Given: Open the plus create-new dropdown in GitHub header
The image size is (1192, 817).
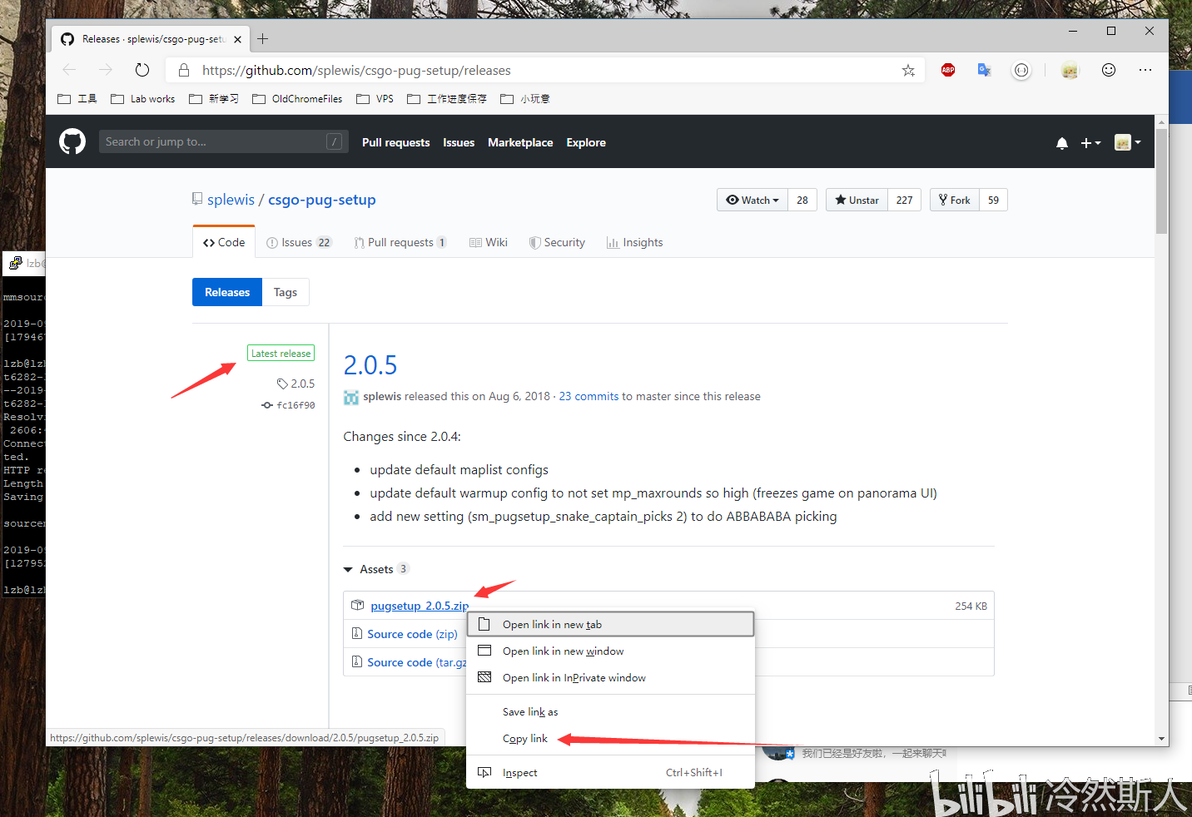Looking at the screenshot, I should tap(1090, 143).
